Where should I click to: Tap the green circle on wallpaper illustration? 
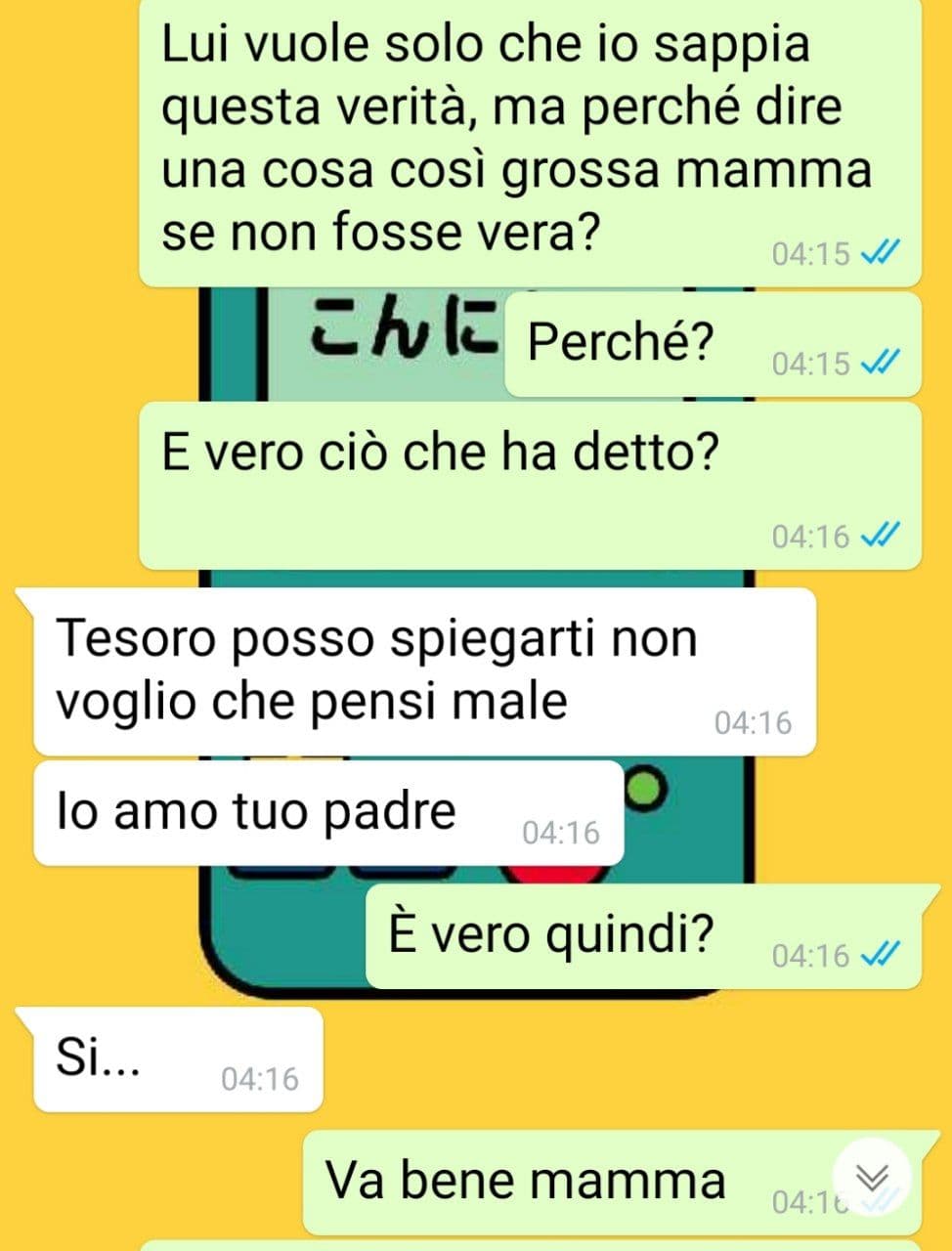point(647,787)
